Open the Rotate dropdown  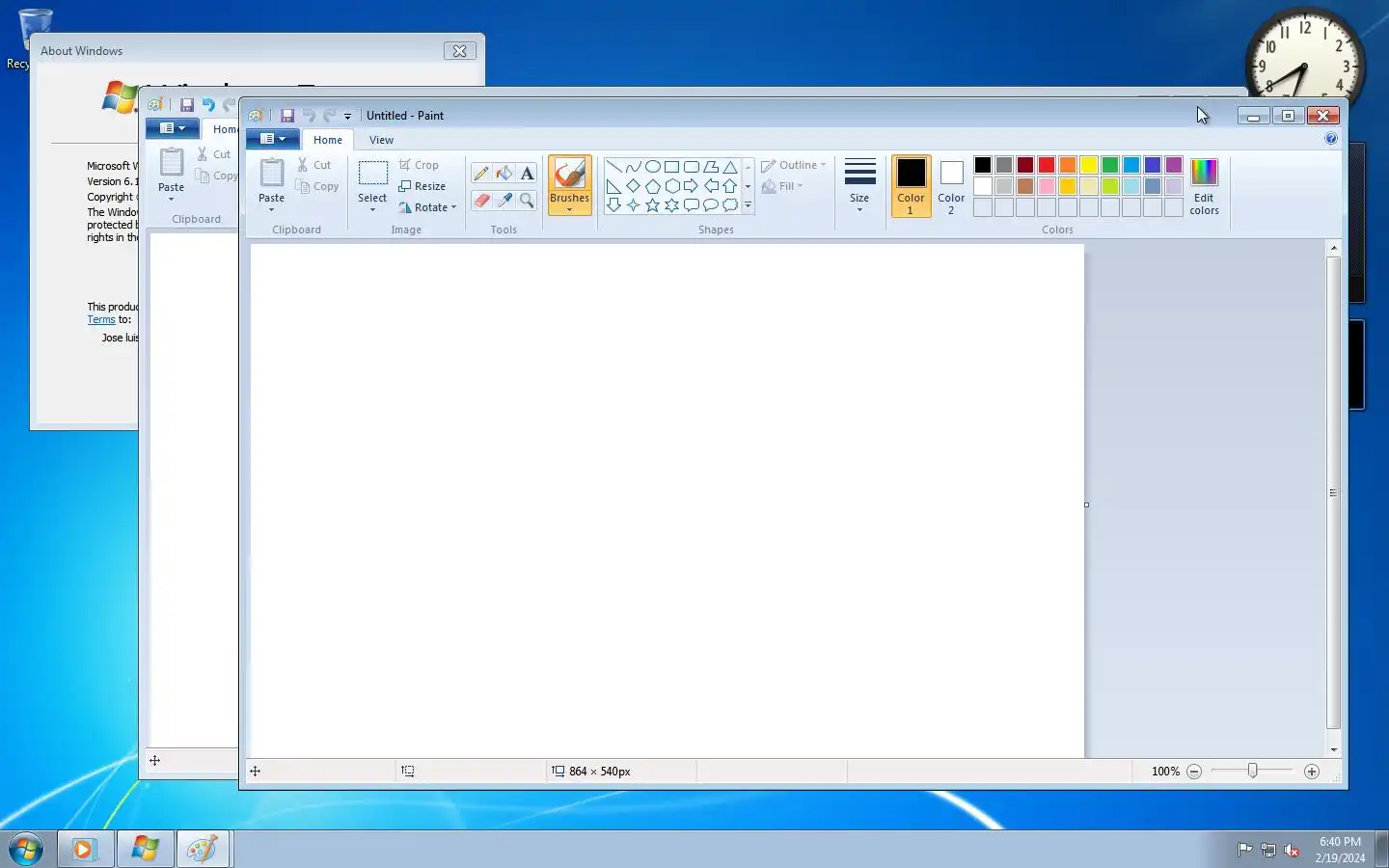click(x=427, y=207)
